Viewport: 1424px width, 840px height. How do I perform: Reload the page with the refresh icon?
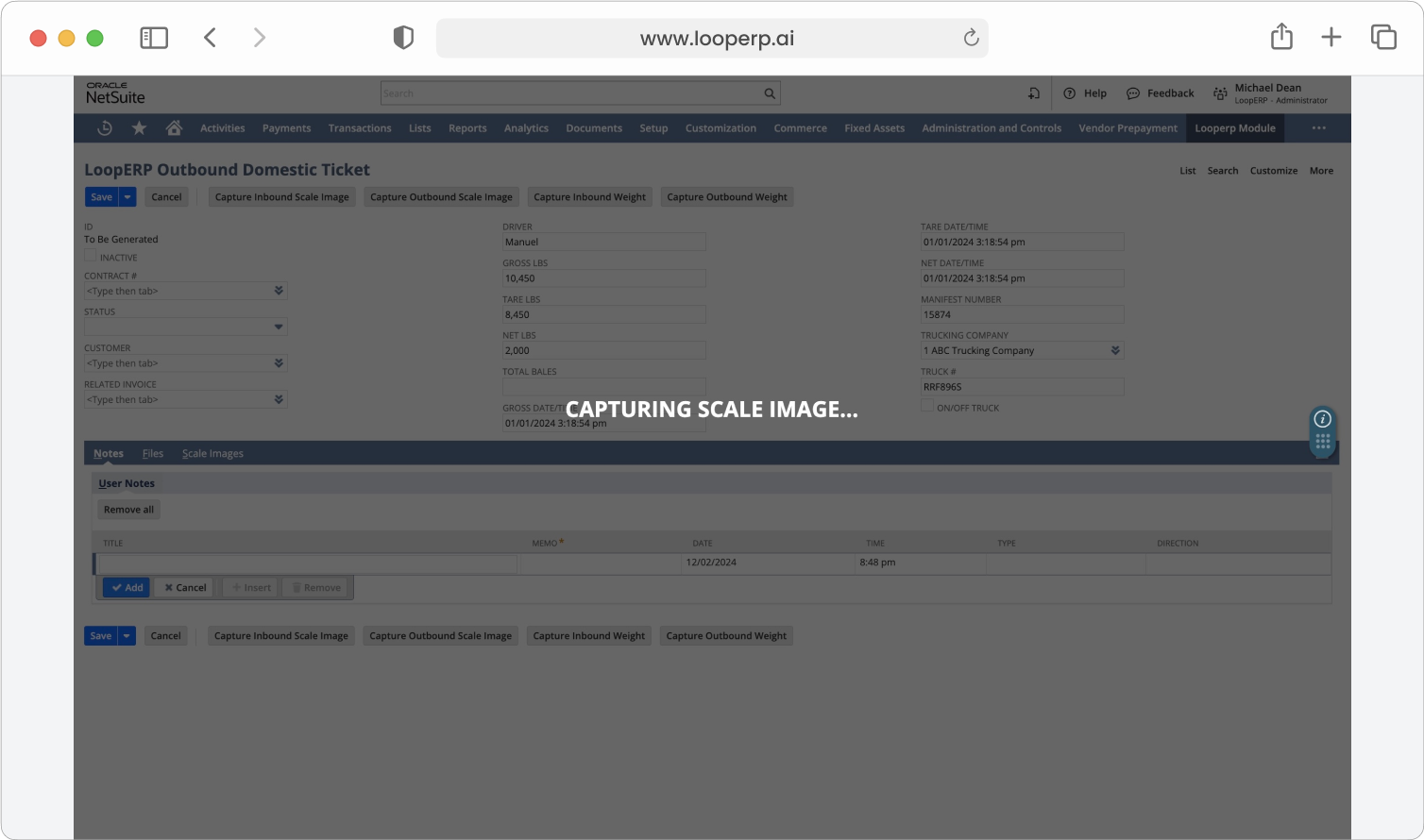[x=971, y=38]
